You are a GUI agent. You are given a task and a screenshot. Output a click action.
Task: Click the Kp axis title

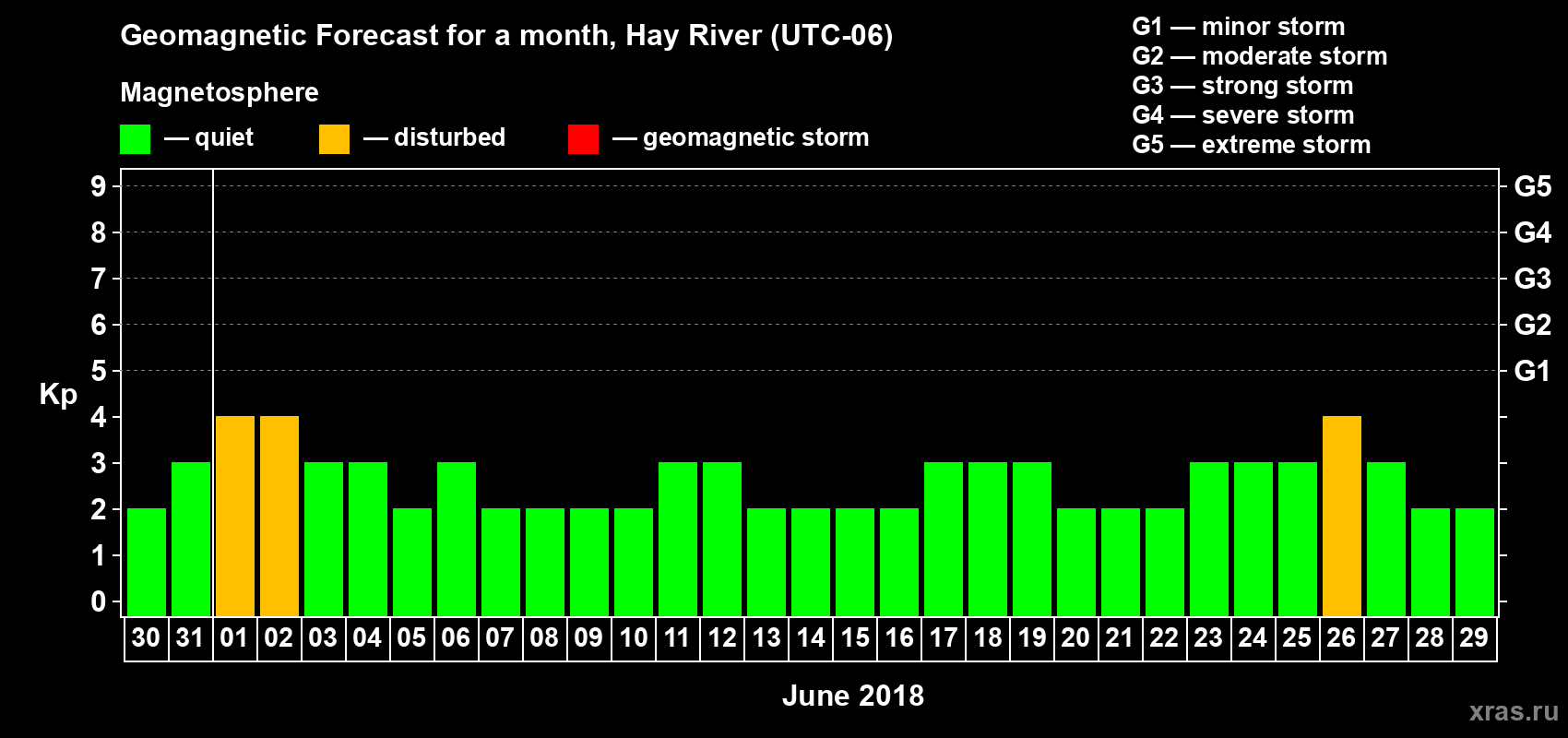pyautogui.click(x=58, y=395)
